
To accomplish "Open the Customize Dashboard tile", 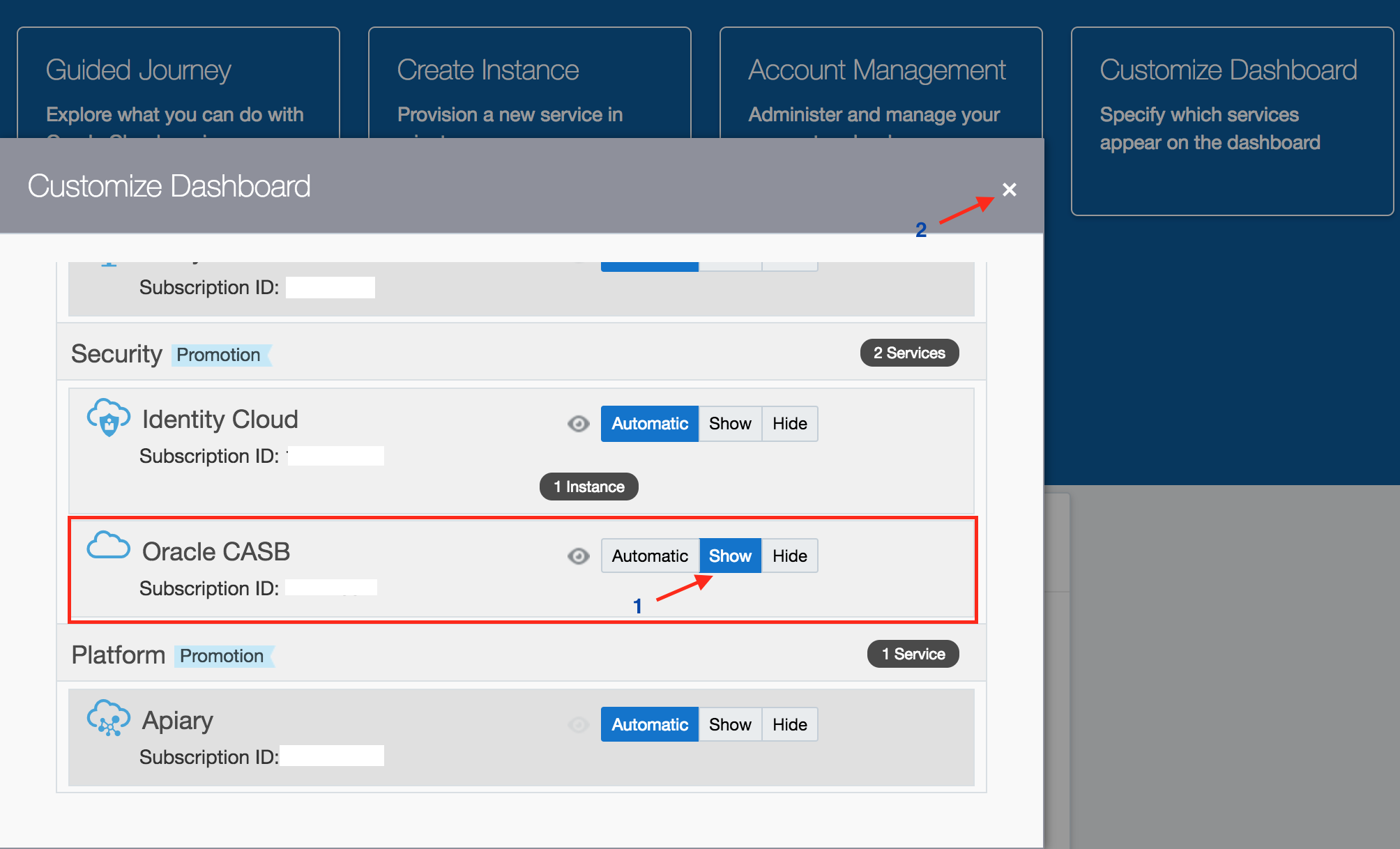I will point(1232,121).
